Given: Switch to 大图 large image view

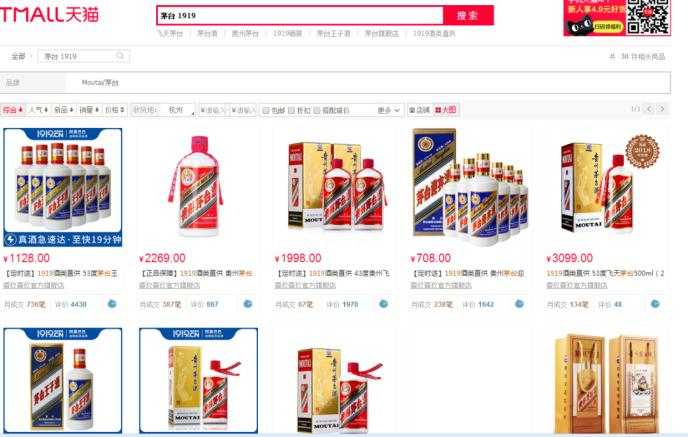Looking at the screenshot, I should pyautogui.click(x=446, y=110).
